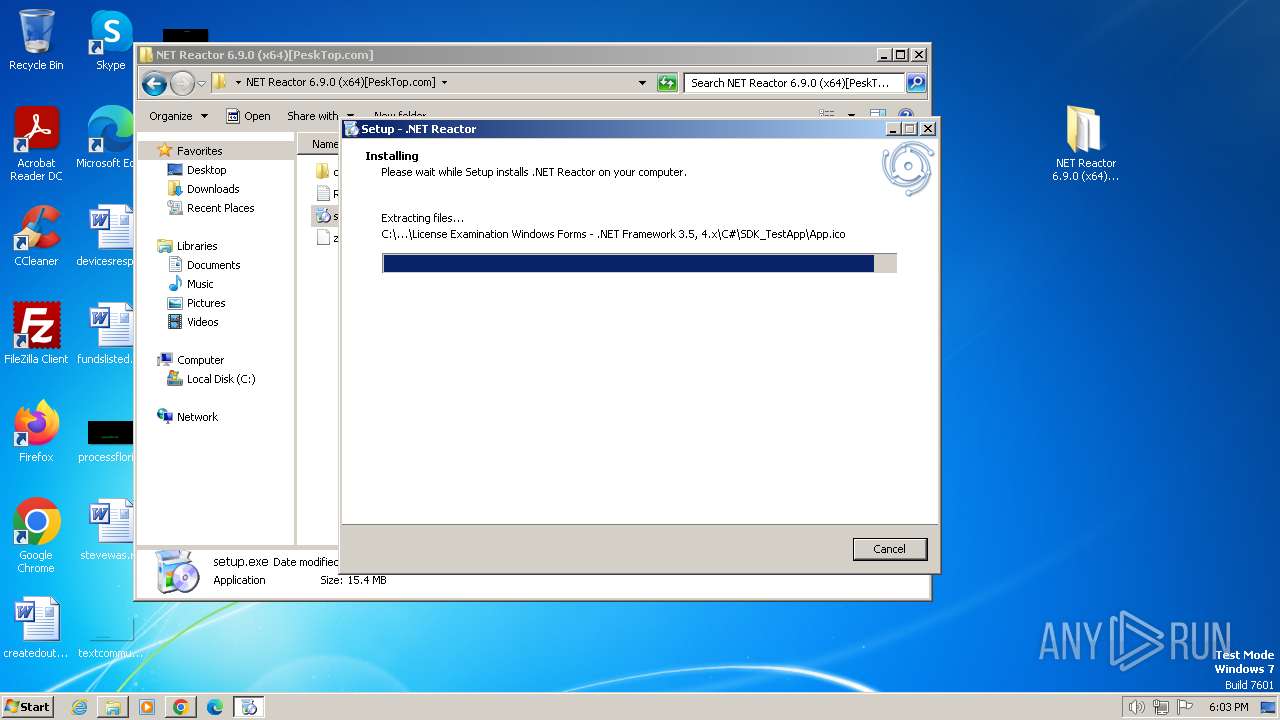This screenshot has width=1280, height=720.
Task: Select Favorites in navigation pane
Action: point(199,151)
